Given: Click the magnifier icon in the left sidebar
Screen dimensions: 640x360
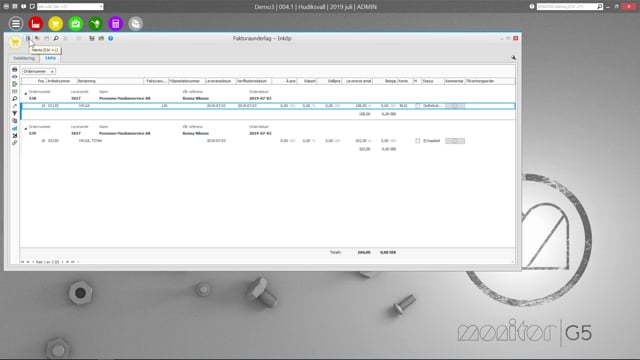Looking at the screenshot, I should (x=15, y=99).
